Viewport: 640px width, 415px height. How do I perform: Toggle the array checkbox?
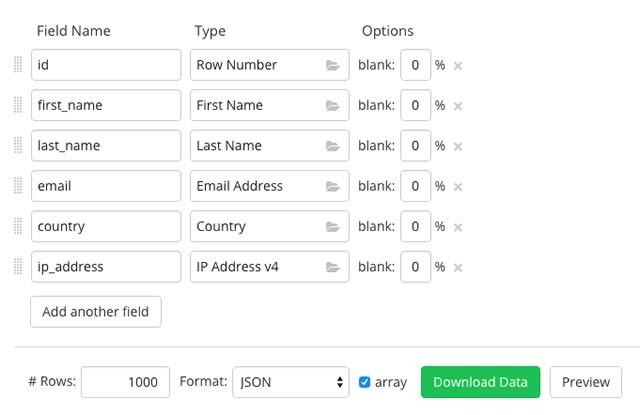(x=365, y=382)
